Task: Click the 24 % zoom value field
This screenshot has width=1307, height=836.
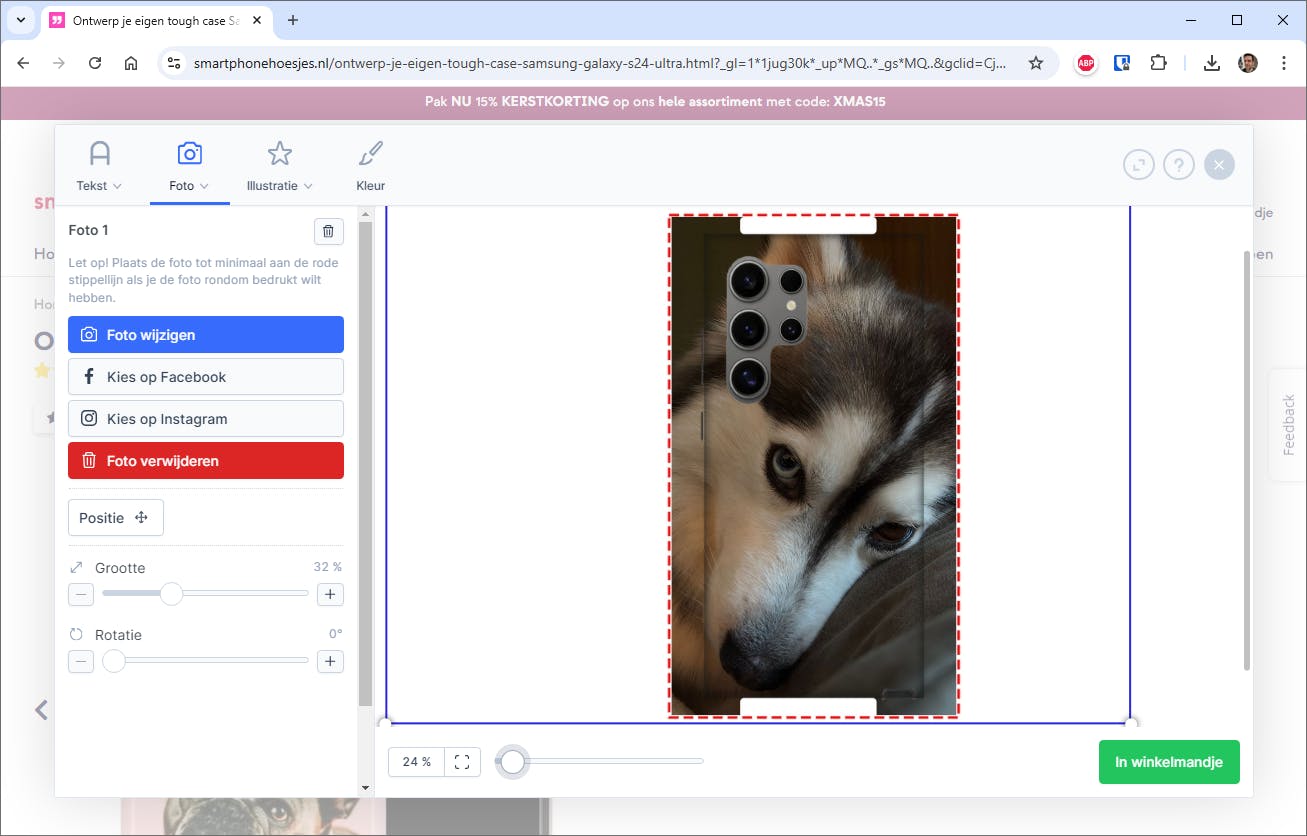Action: coord(417,762)
